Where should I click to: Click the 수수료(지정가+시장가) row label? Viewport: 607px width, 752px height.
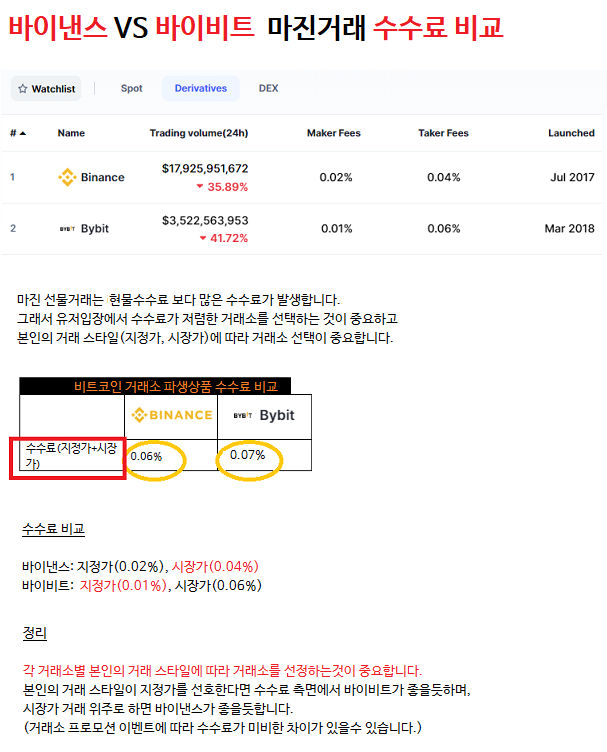(x=71, y=456)
